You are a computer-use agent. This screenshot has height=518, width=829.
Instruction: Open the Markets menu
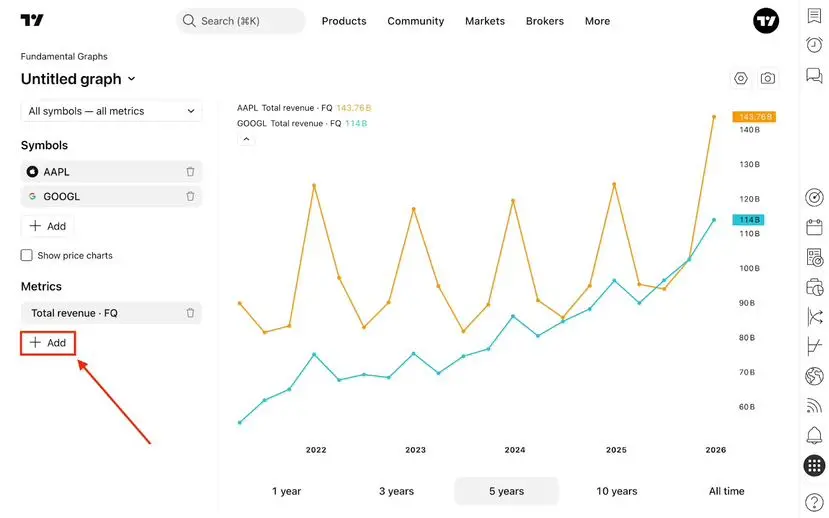pyautogui.click(x=484, y=21)
